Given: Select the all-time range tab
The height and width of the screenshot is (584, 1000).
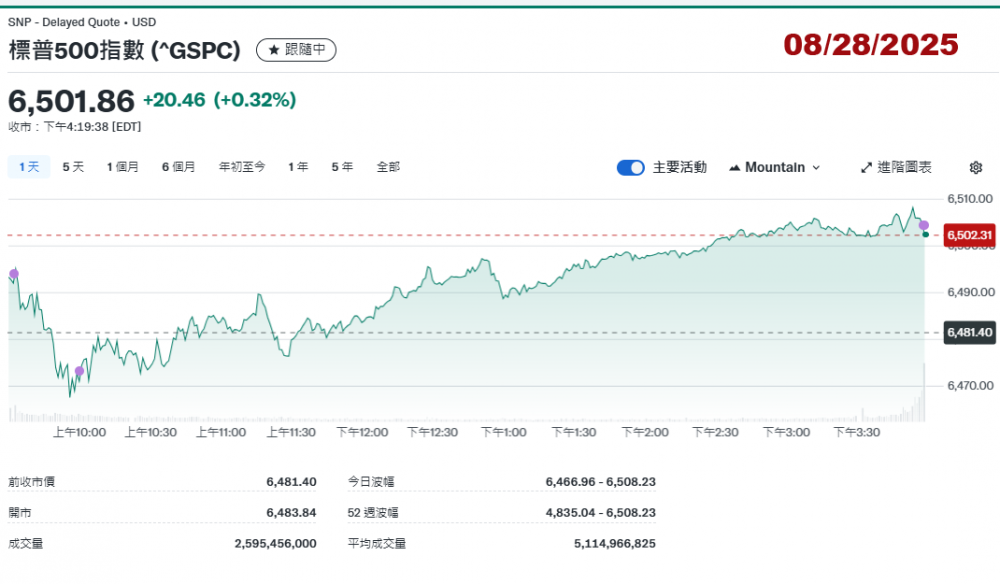Looking at the screenshot, I should click(x=388, y=167).
